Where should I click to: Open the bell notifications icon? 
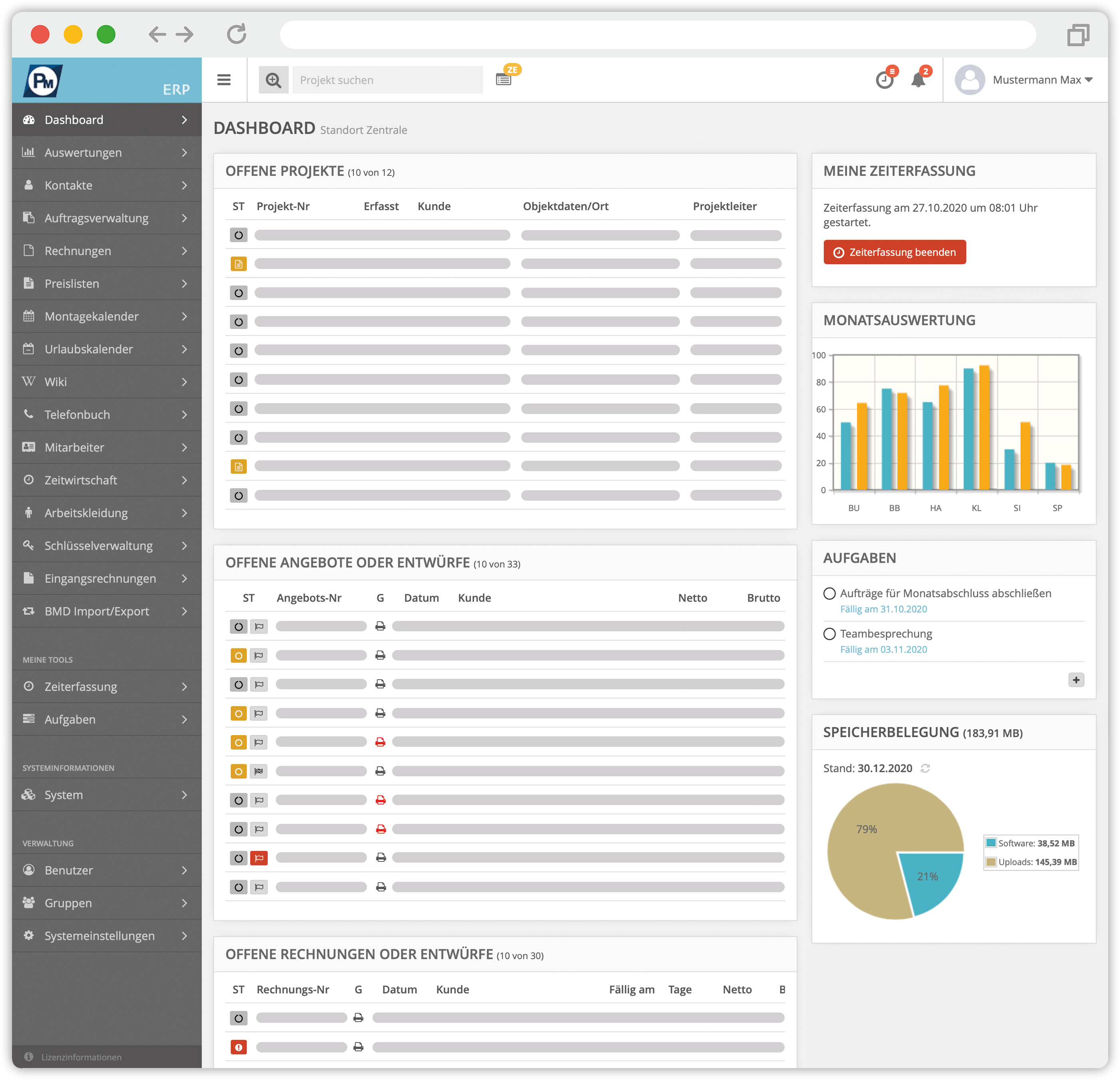tap(918, 80)
